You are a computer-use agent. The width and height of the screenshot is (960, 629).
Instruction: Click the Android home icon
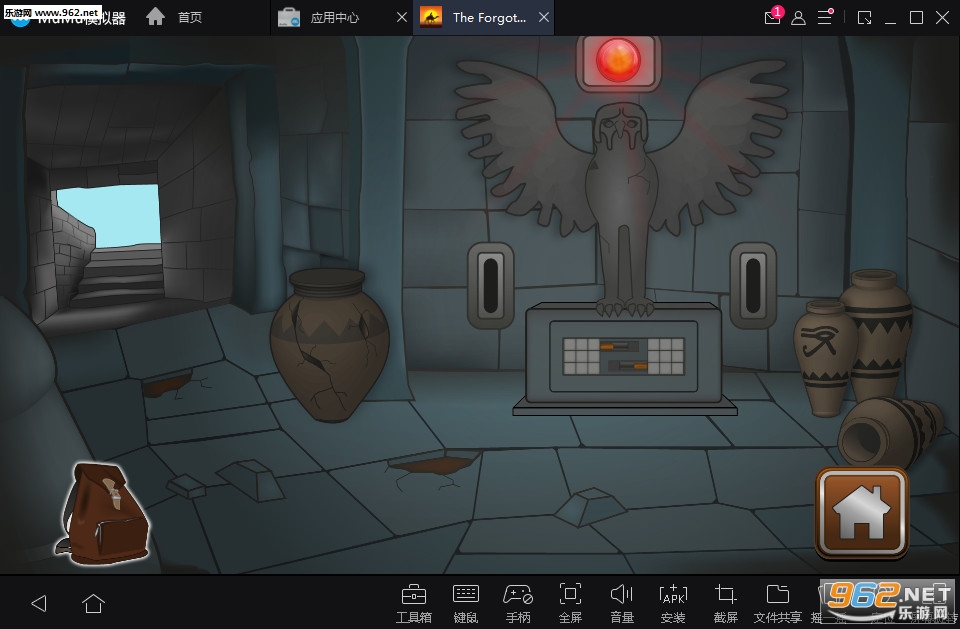point(93,603)
